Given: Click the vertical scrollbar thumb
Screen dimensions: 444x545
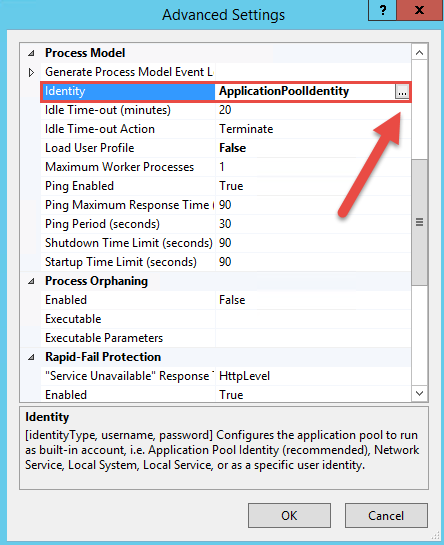Looking at the screenshot, I should [419, 222].
